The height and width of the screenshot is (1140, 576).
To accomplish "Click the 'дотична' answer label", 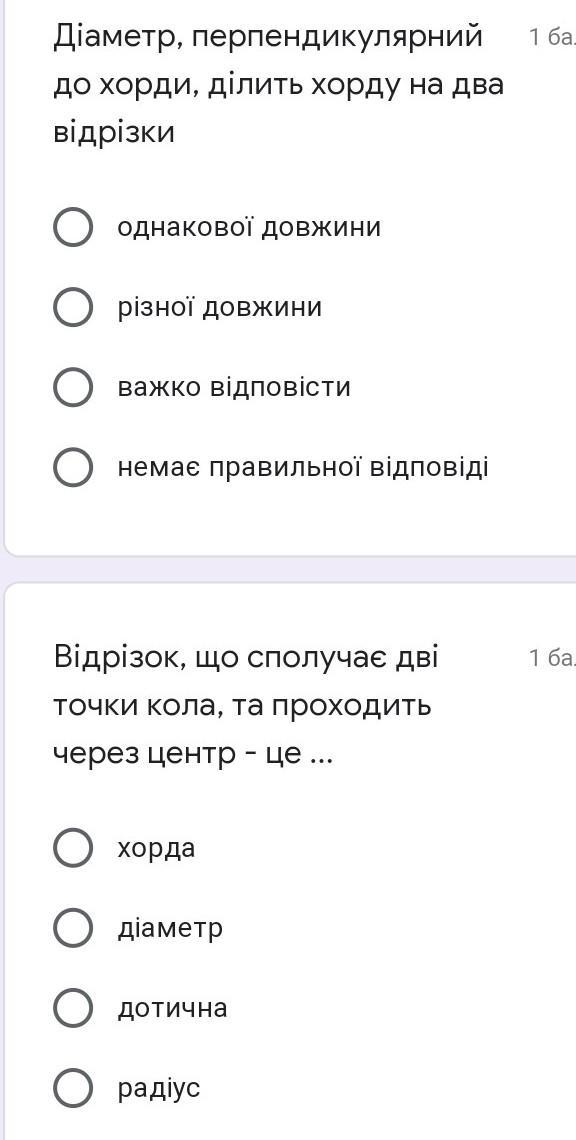I will 172,1008.
